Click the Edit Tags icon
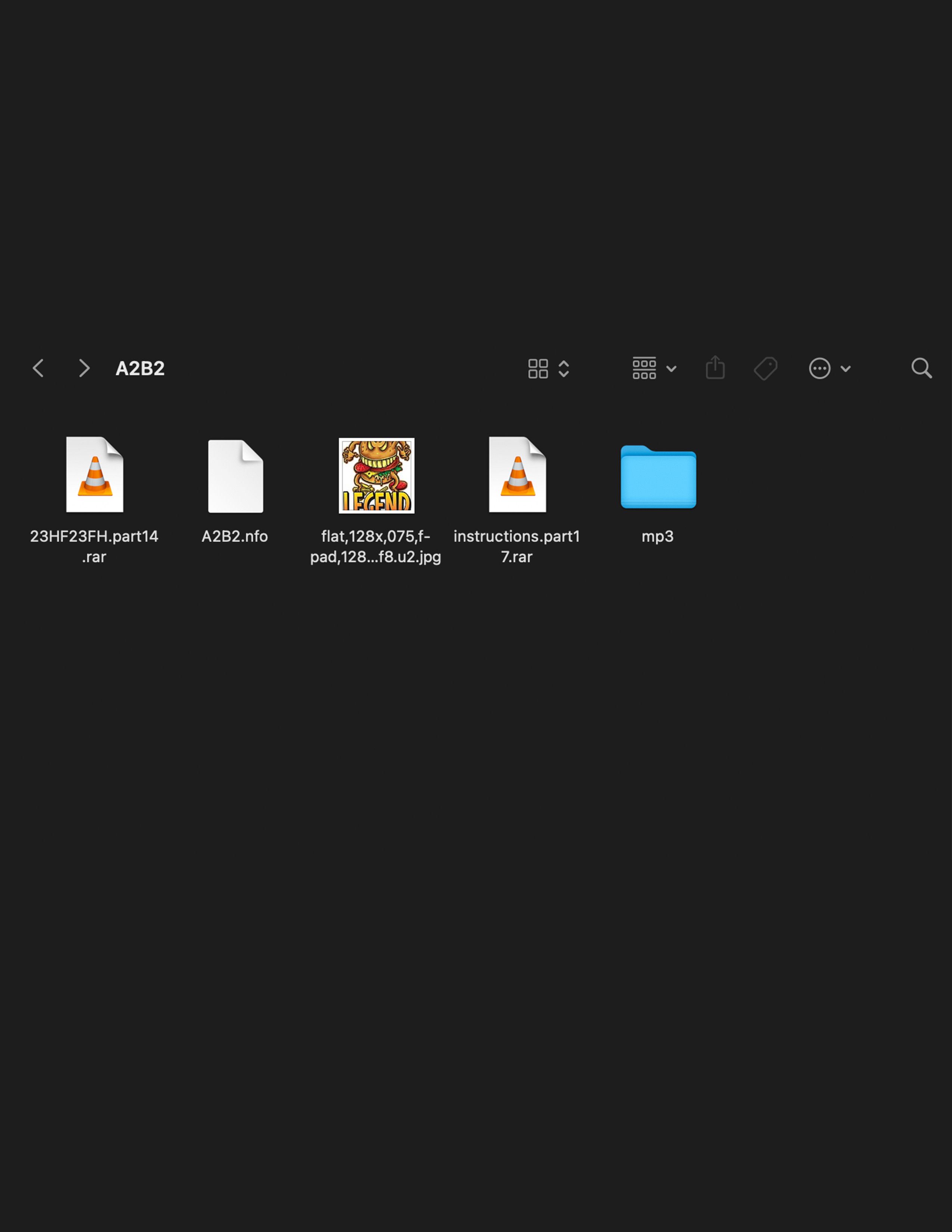The height and width of the screenshot is (1232, 952). (x=765, y=368)
